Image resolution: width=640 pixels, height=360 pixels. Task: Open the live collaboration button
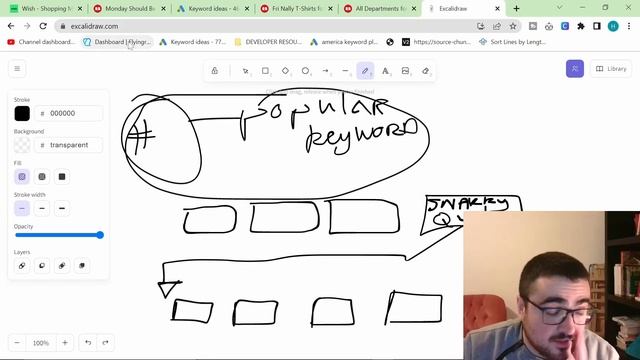click(x=575, y=69)
